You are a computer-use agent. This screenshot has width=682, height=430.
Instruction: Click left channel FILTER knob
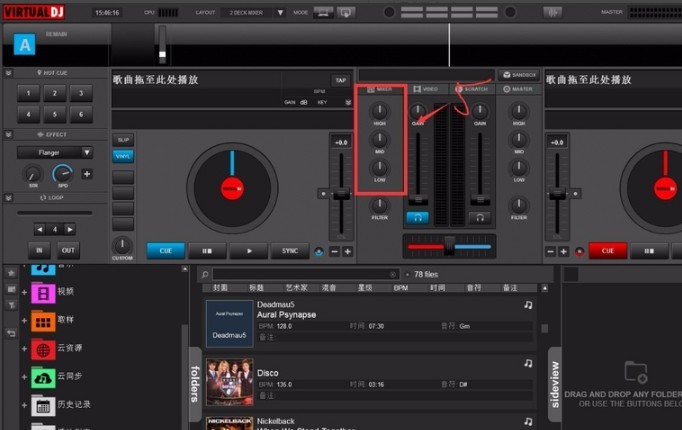coord(380,205)
